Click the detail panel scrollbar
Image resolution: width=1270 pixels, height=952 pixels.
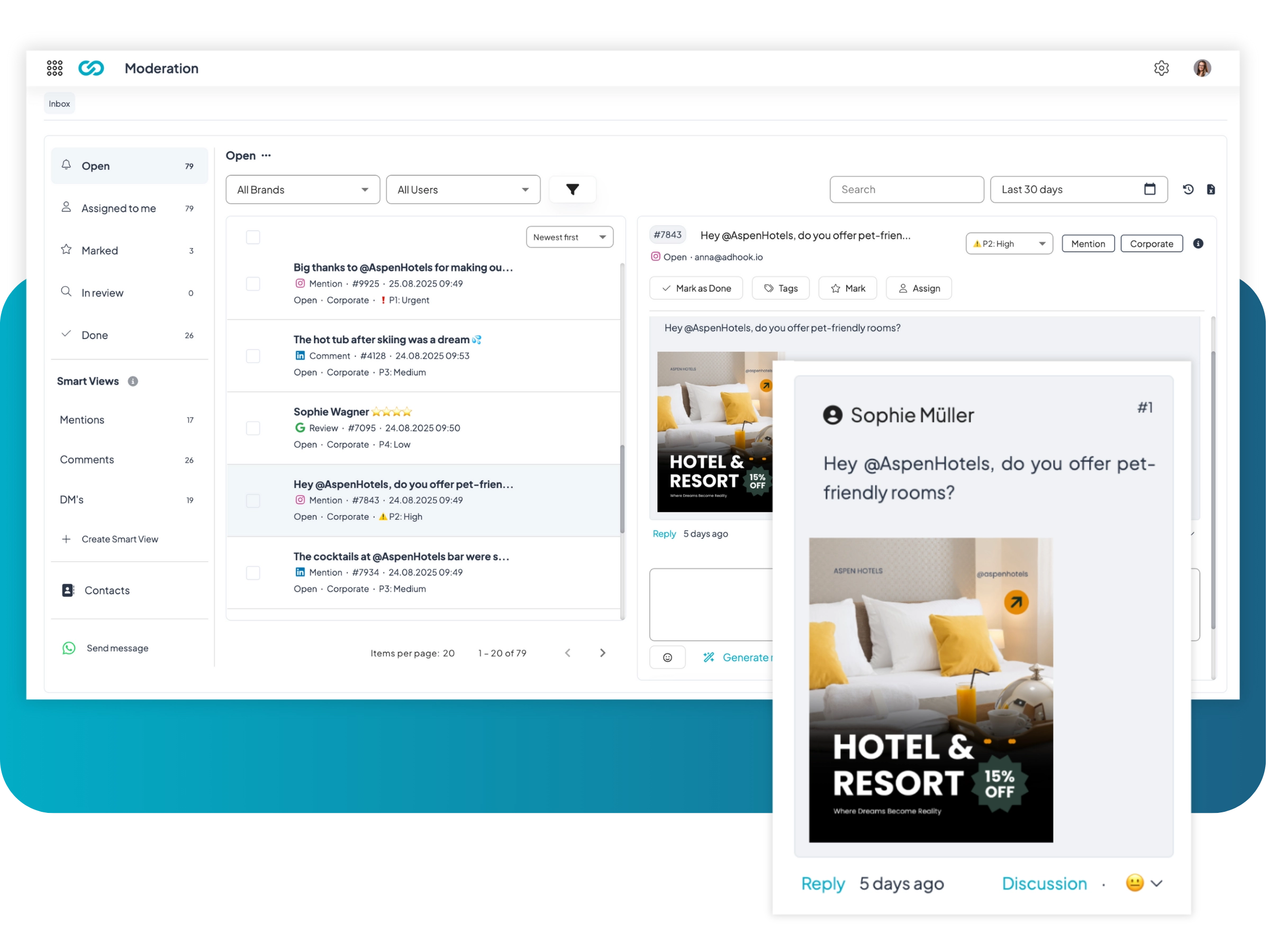coord(1213,491)
